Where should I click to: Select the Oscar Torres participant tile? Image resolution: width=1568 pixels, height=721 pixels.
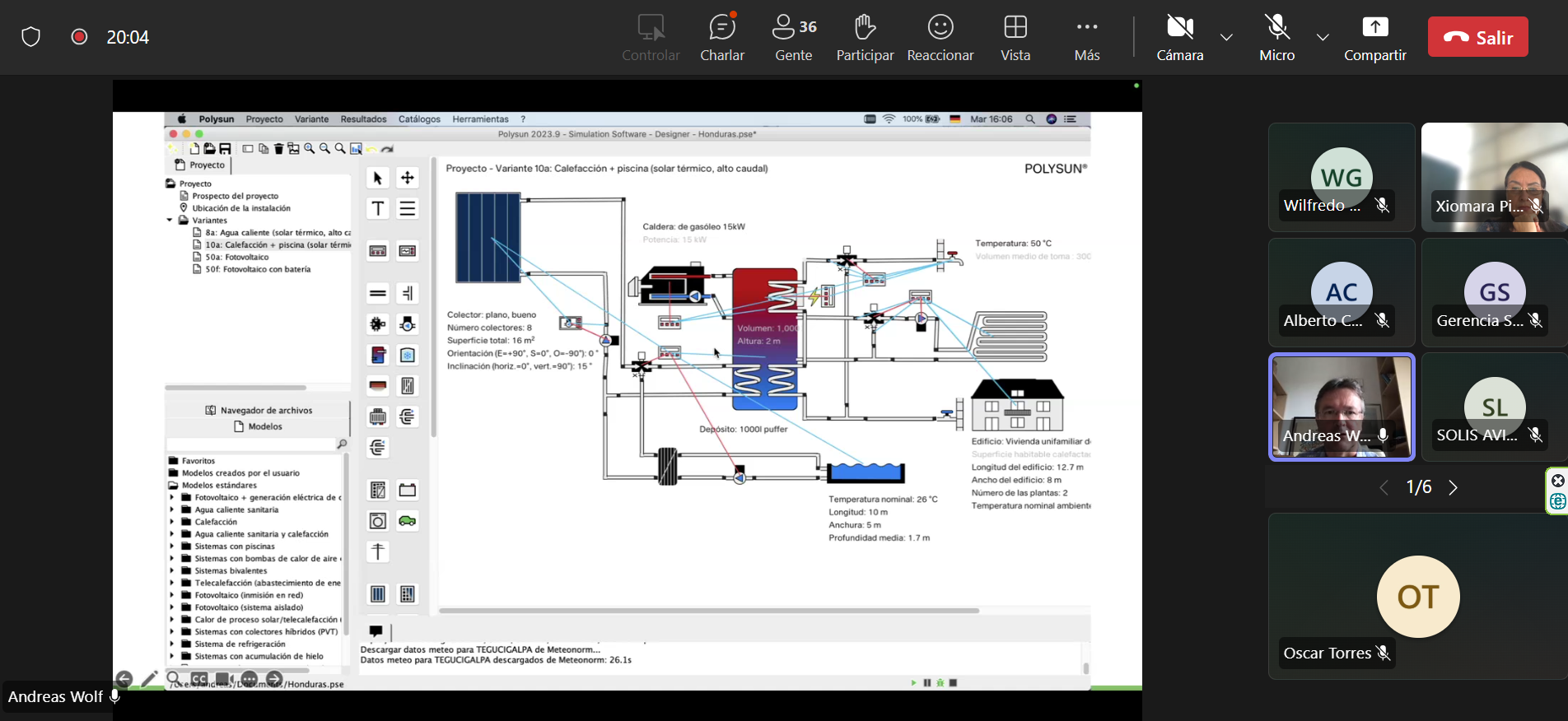point(1417,596)
